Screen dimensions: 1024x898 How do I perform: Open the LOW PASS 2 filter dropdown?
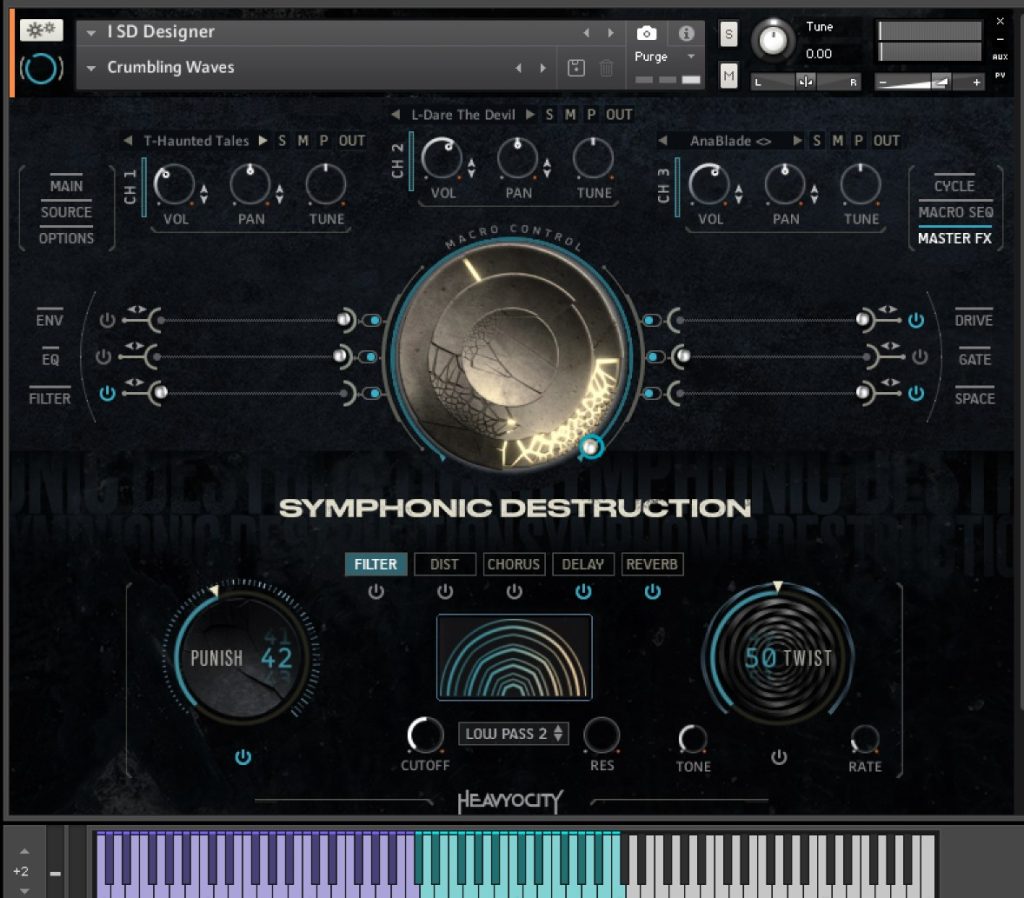pos(514,734)
